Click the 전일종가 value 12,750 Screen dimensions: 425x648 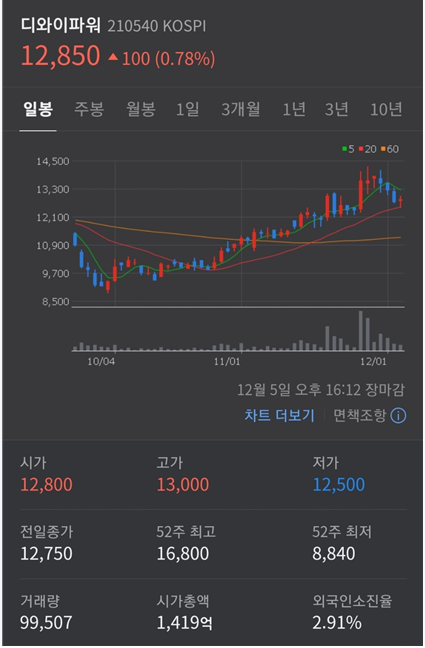coord(46,553)
